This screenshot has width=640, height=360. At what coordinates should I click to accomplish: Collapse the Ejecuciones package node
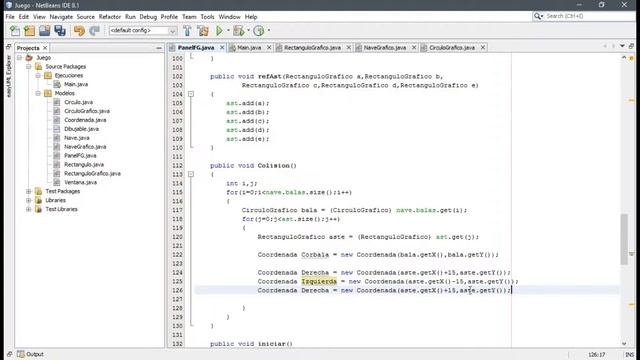(38, 76)
